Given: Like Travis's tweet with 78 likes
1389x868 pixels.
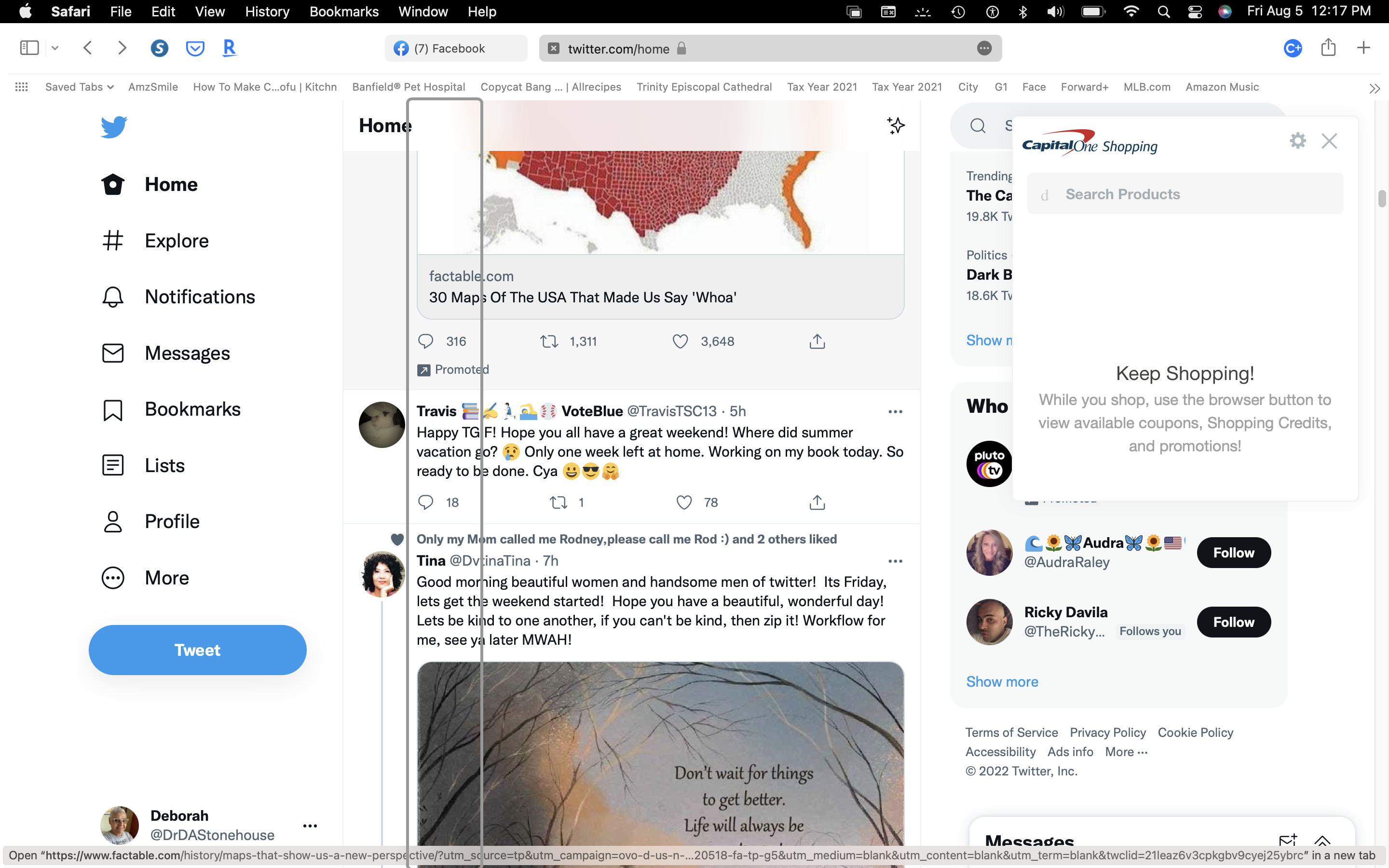Looking at the screenshot, I should (683, 502).
